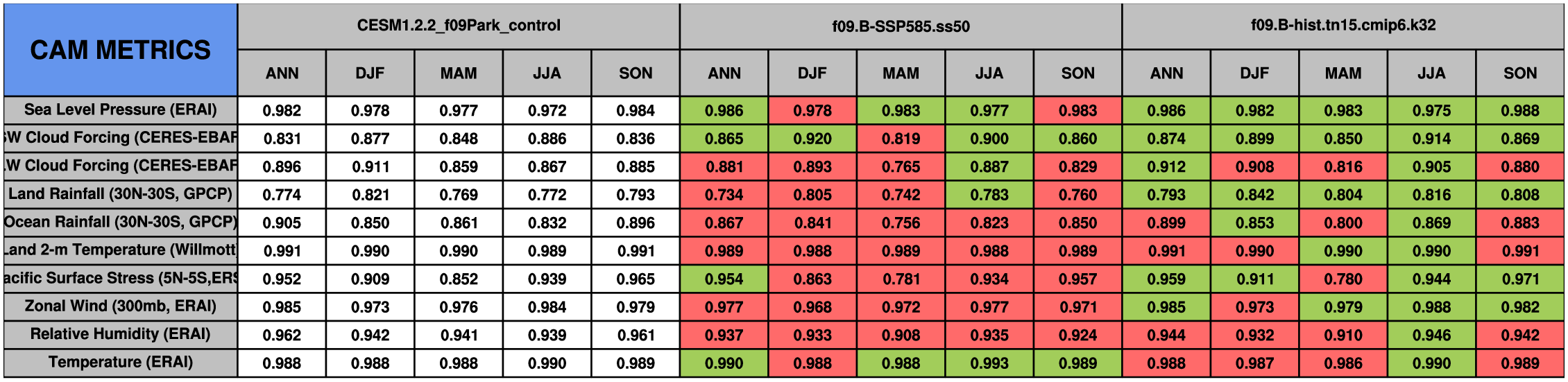Click the 0.774 Land Rainfall ANN control cell
Screen dimensions: 1568x382
(282, 195)
